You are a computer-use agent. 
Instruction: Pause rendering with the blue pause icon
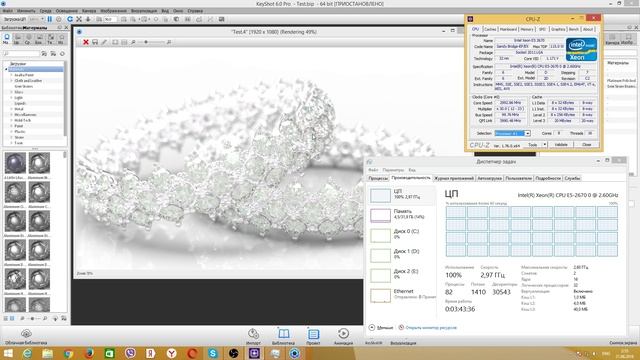click(x=50, y=19)
